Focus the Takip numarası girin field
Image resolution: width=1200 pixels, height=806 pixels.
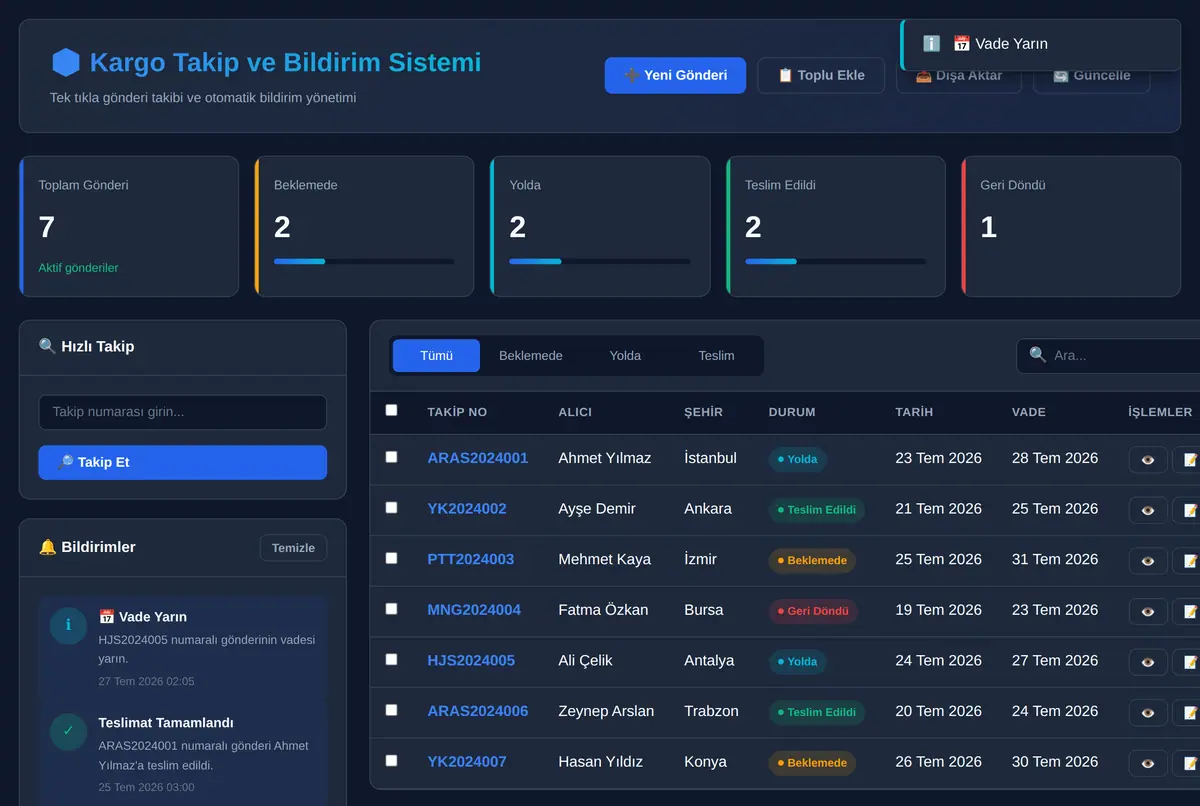183,412
